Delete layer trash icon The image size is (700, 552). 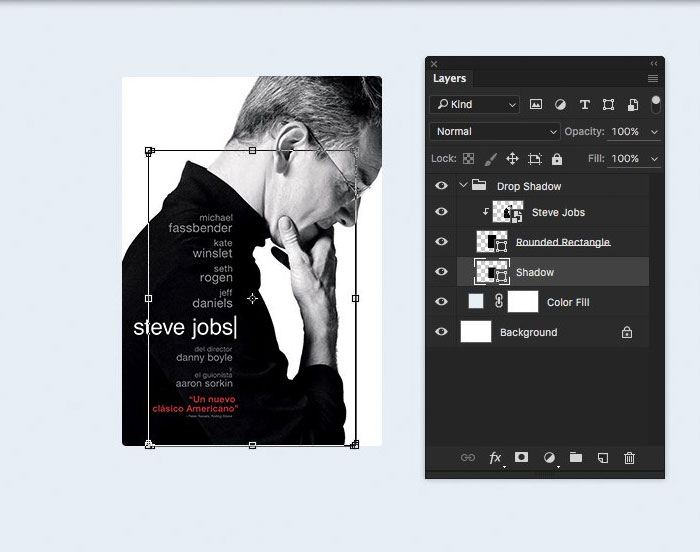point(629,458)
